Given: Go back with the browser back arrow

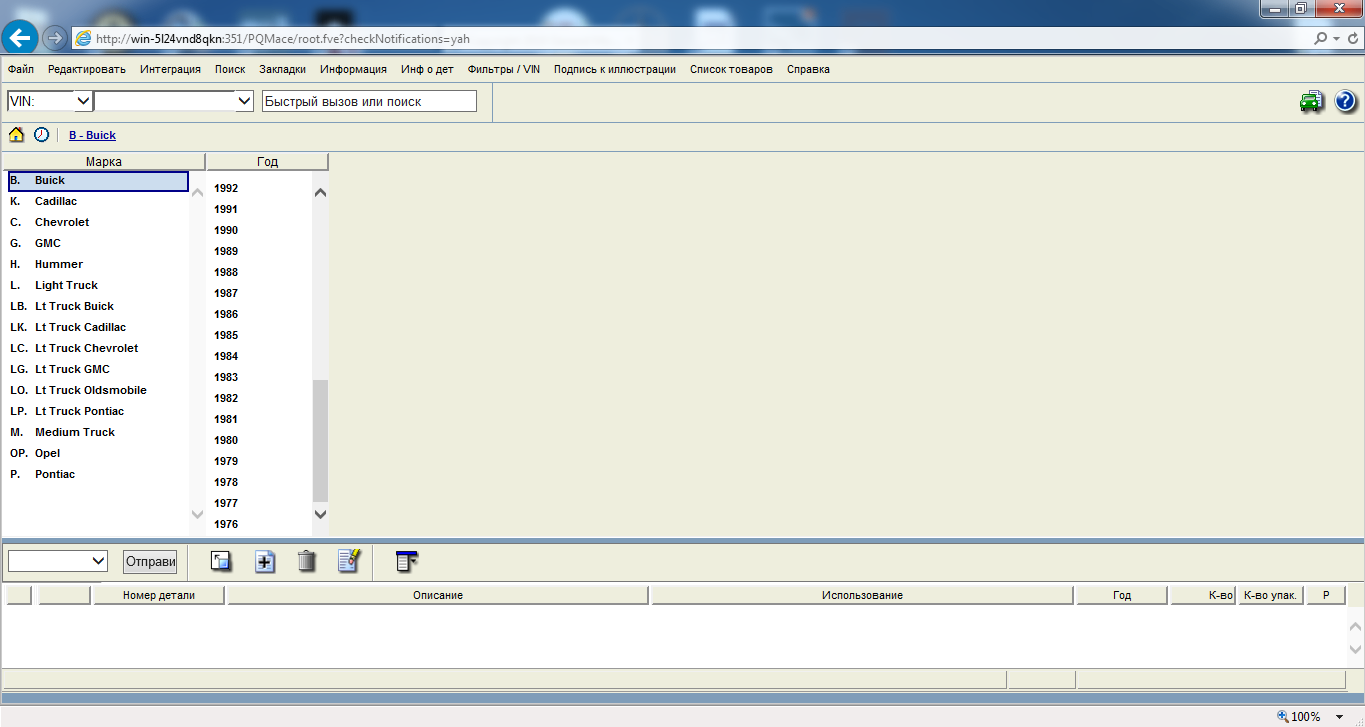Looking at the screenshot, I should point(21,39).
